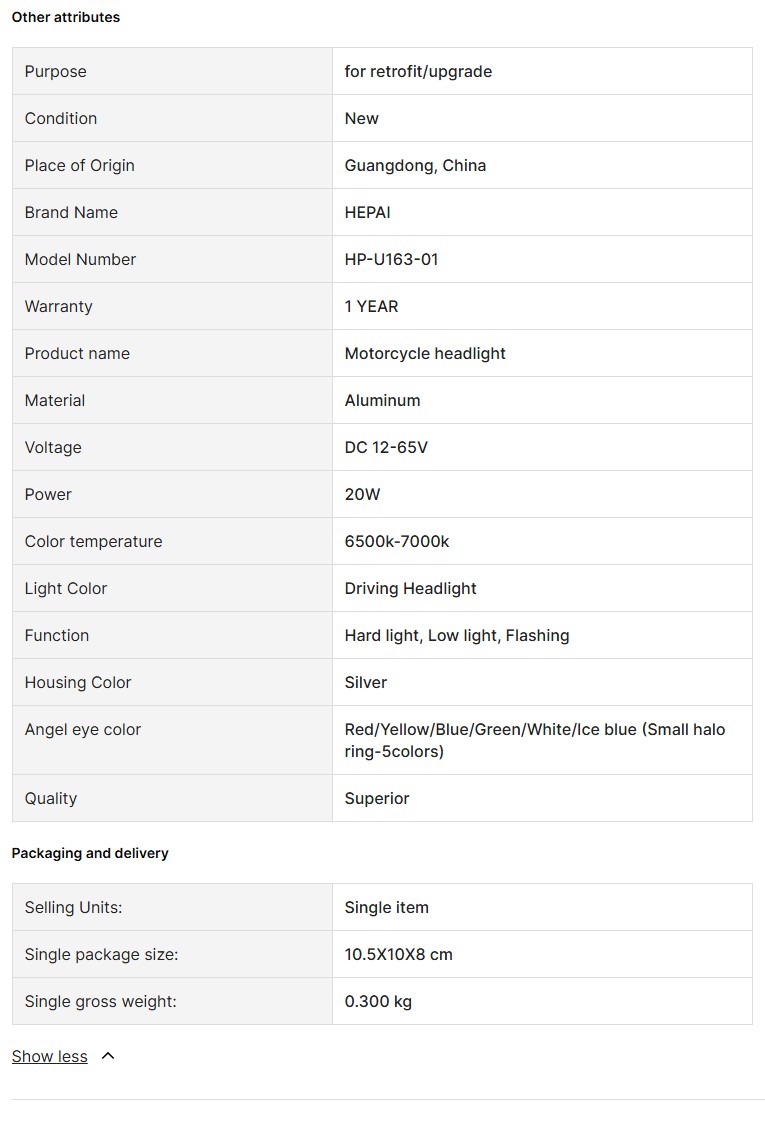Click the Motorcycle headlight product name value
Screen dimensions: 765x1131
[x=425, y=353]
